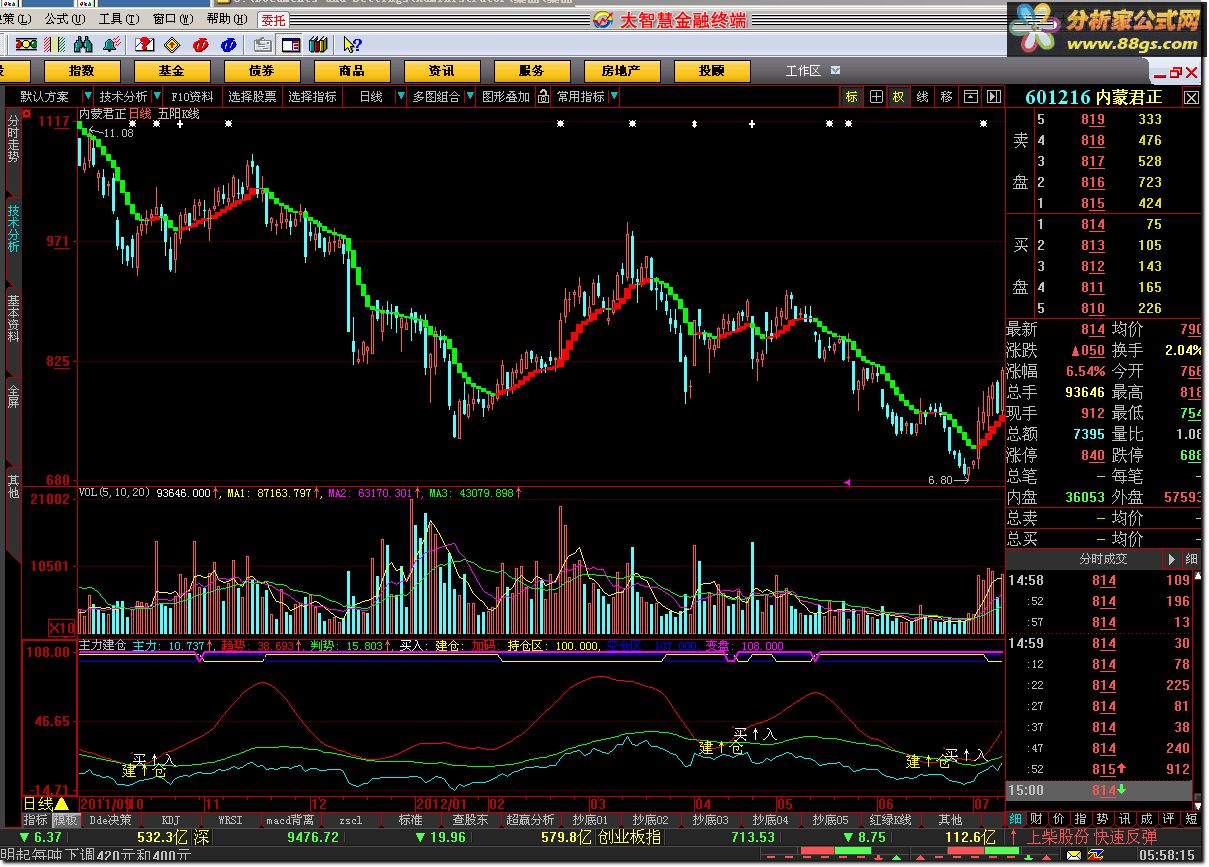
Task: Click the 日线 yellow triangle period selector
Action: [x=46, y=803]
